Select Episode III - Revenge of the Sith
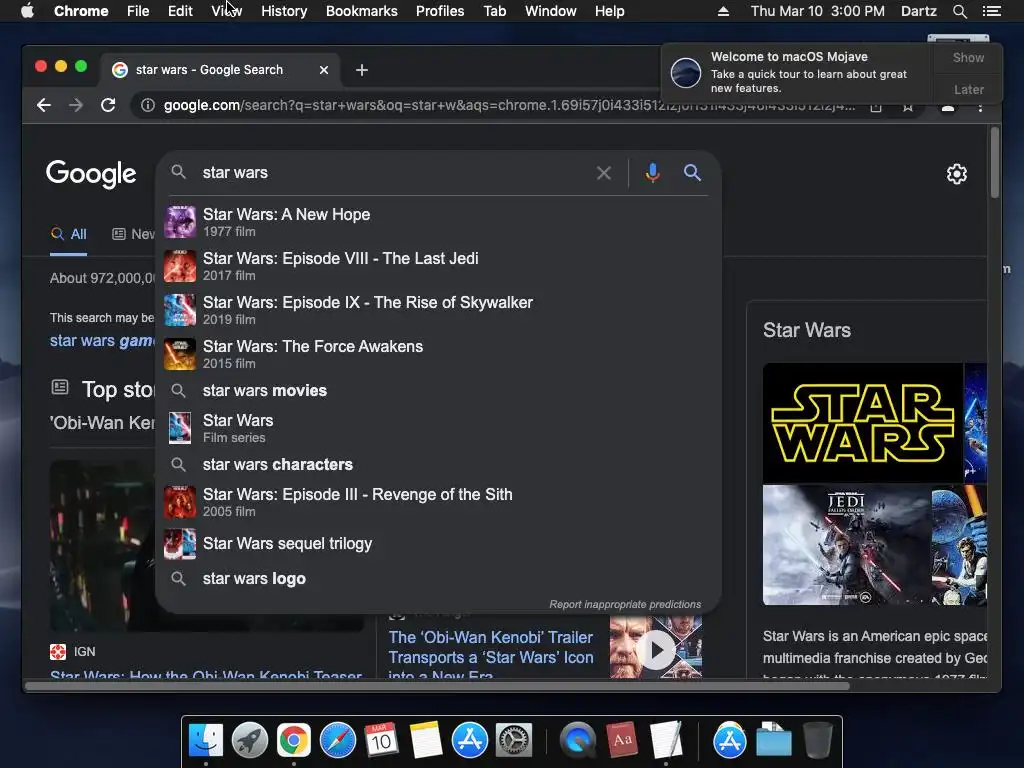This screenshot has width=1024, height=768. tap(438, 502)
